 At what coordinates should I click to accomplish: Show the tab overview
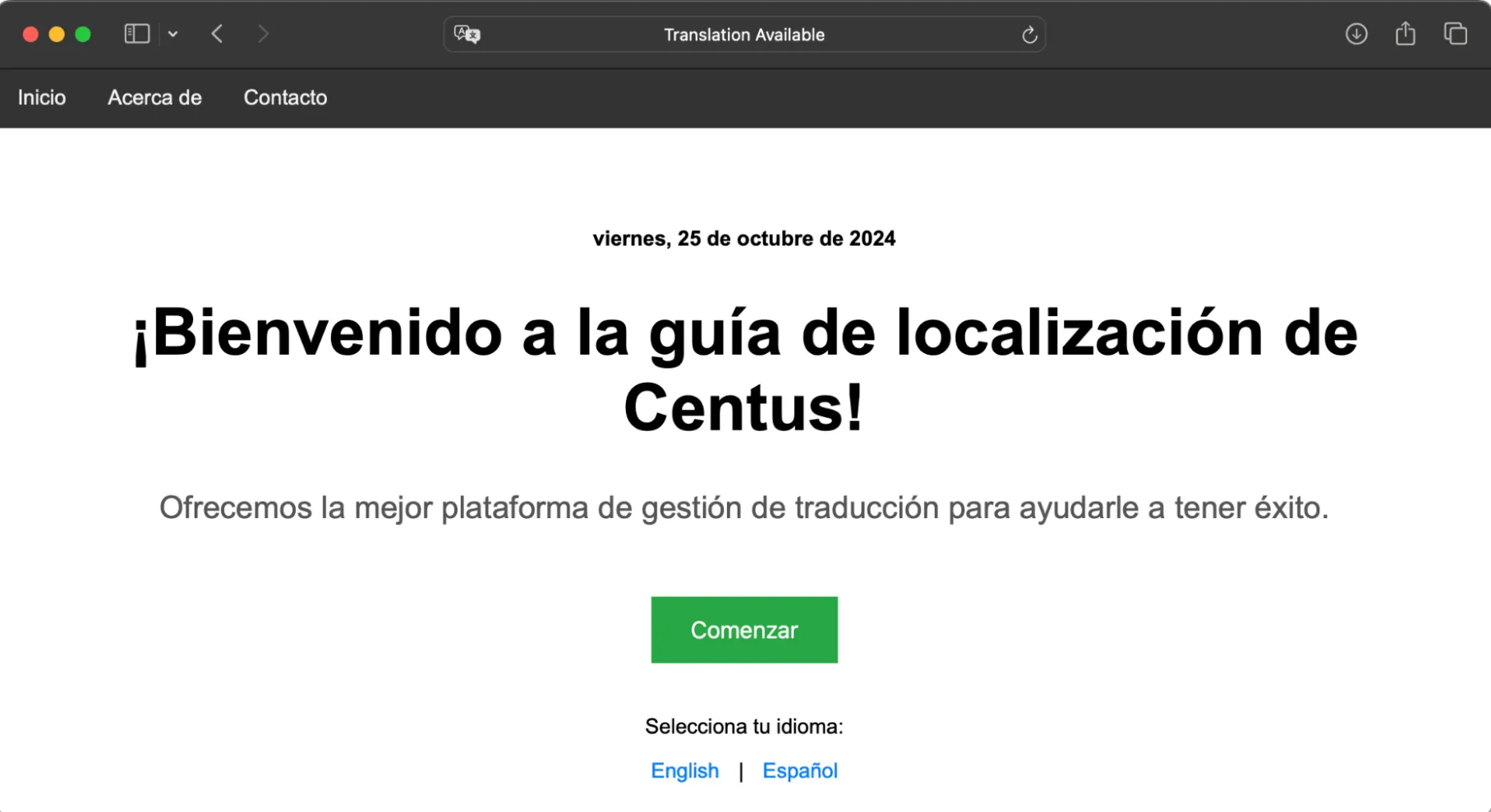click(x=1454, y=34)
